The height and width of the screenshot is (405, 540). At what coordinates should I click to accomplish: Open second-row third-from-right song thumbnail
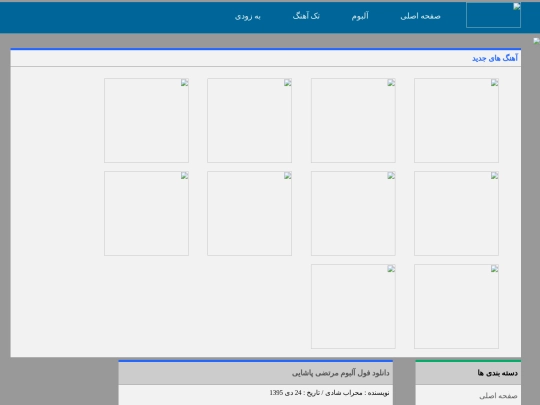coord(249,214)
